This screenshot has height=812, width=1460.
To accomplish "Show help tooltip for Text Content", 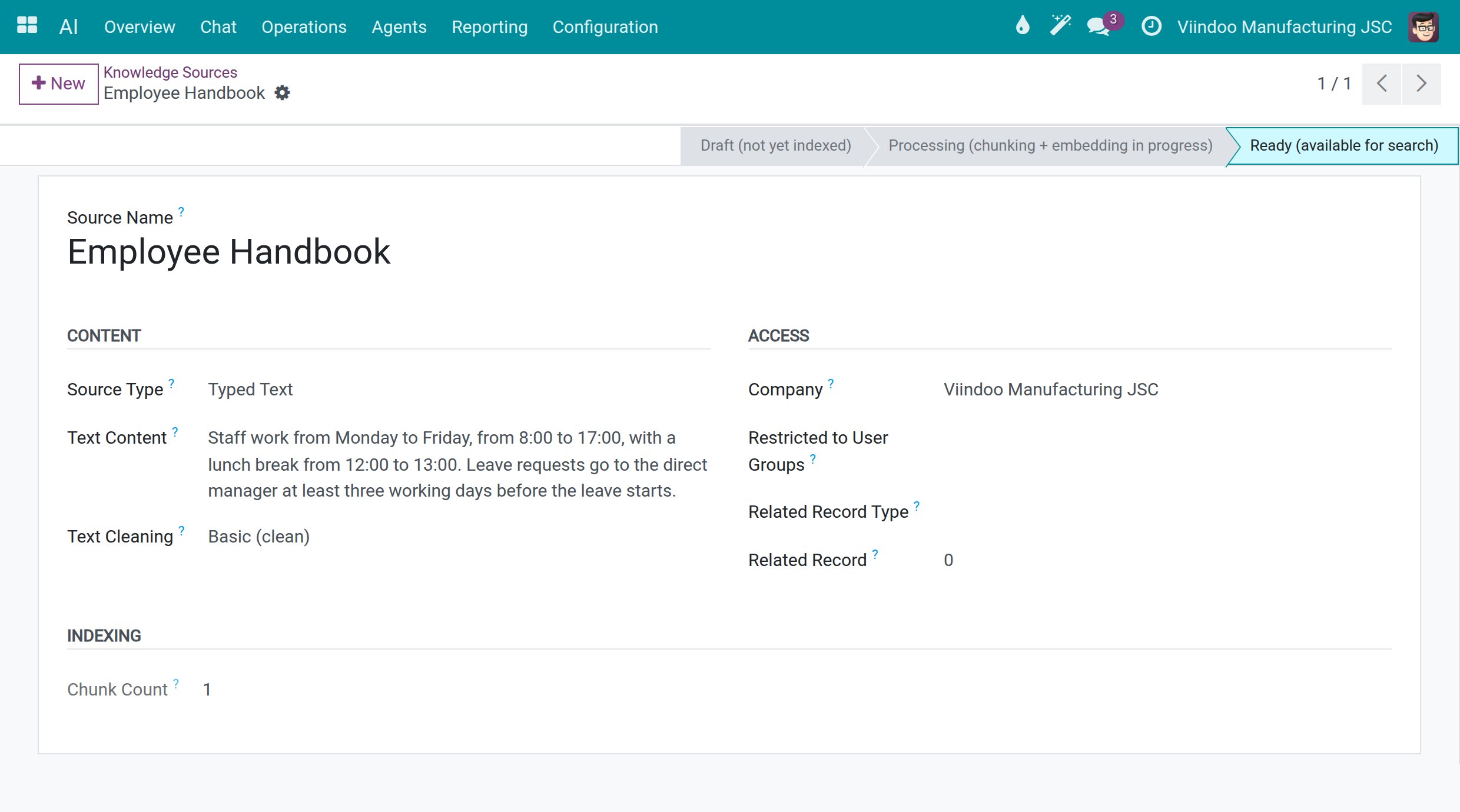I will point(175,431).
